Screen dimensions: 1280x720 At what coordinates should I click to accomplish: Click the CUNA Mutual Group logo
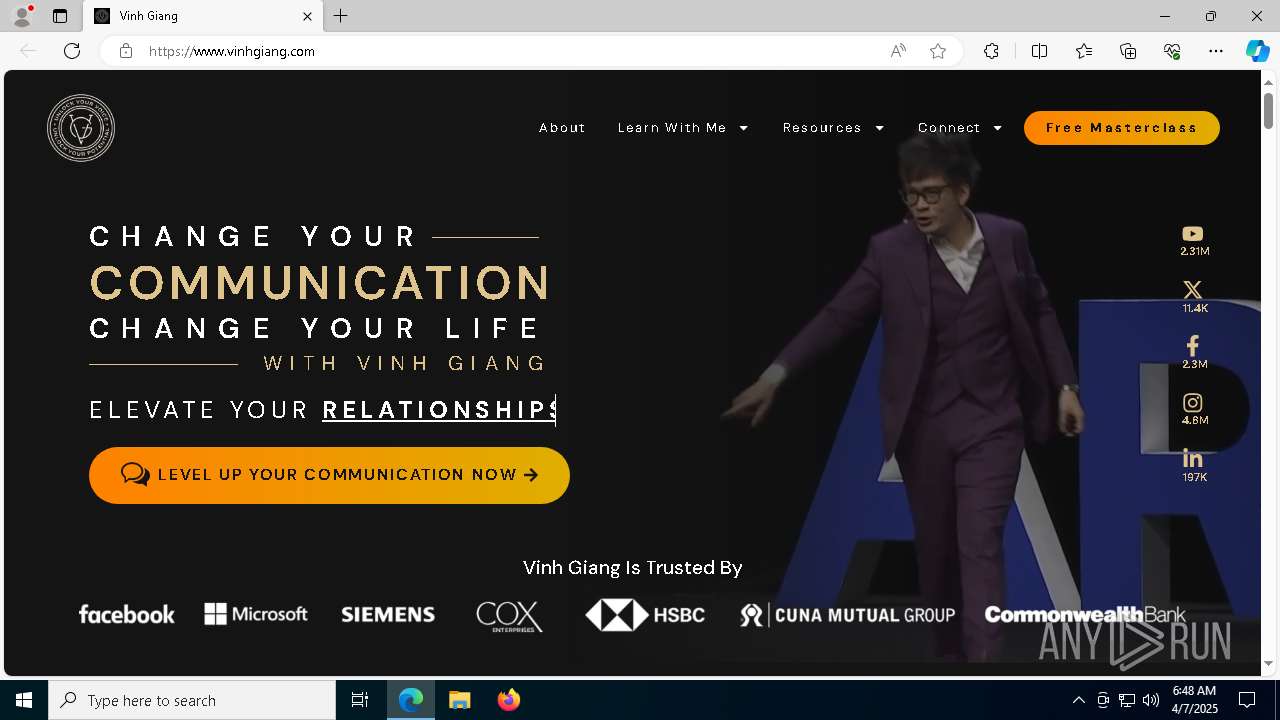[x=848, y=615]
